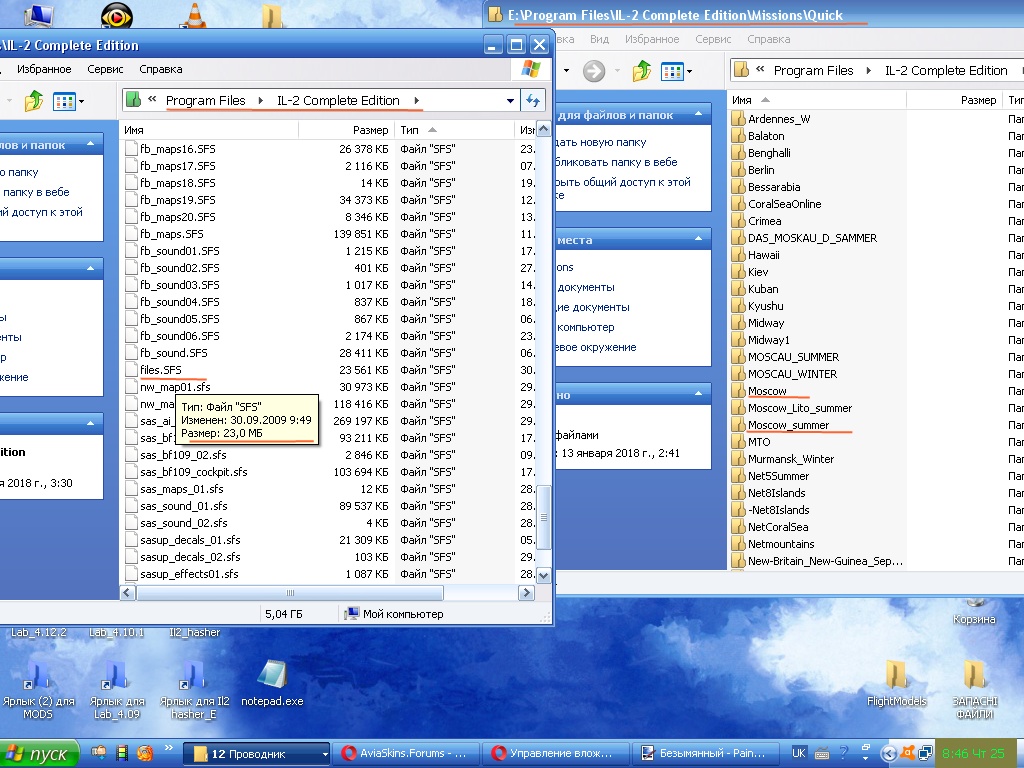
Task: Select the DAS_MOSKAU_D_SAMMER folder
Action: coord(812,238)
